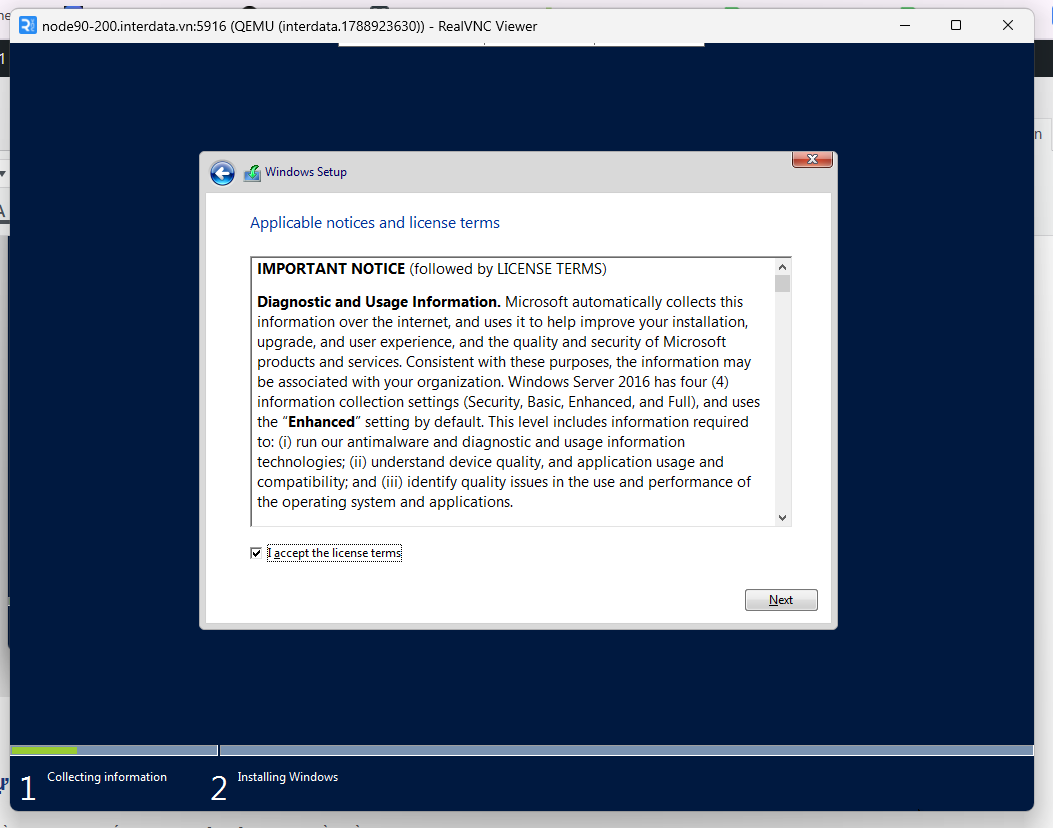Click the RealVNC Viewer logo icon

pos(28,26)
